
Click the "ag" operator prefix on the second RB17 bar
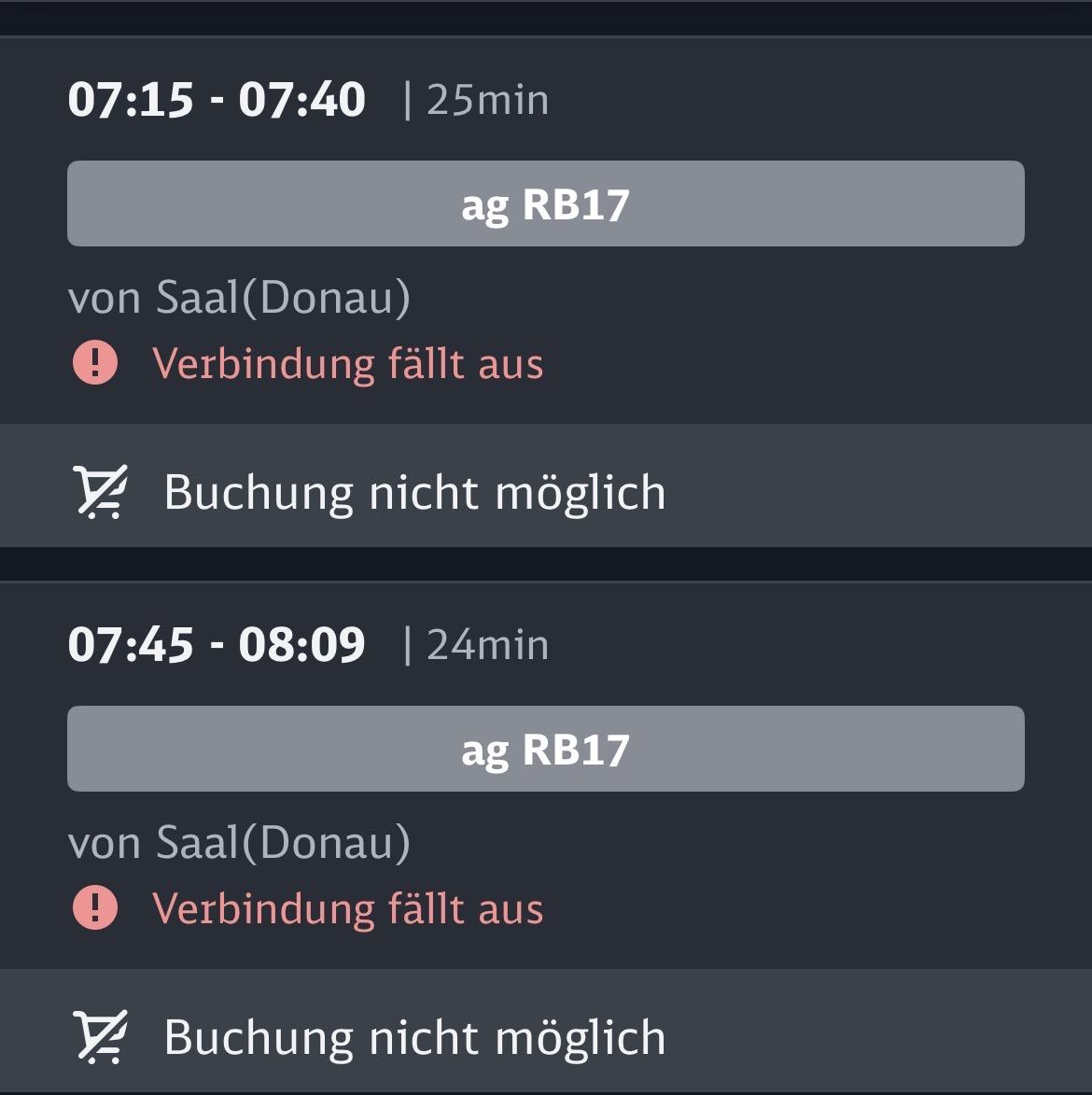(x=484, y=752)
